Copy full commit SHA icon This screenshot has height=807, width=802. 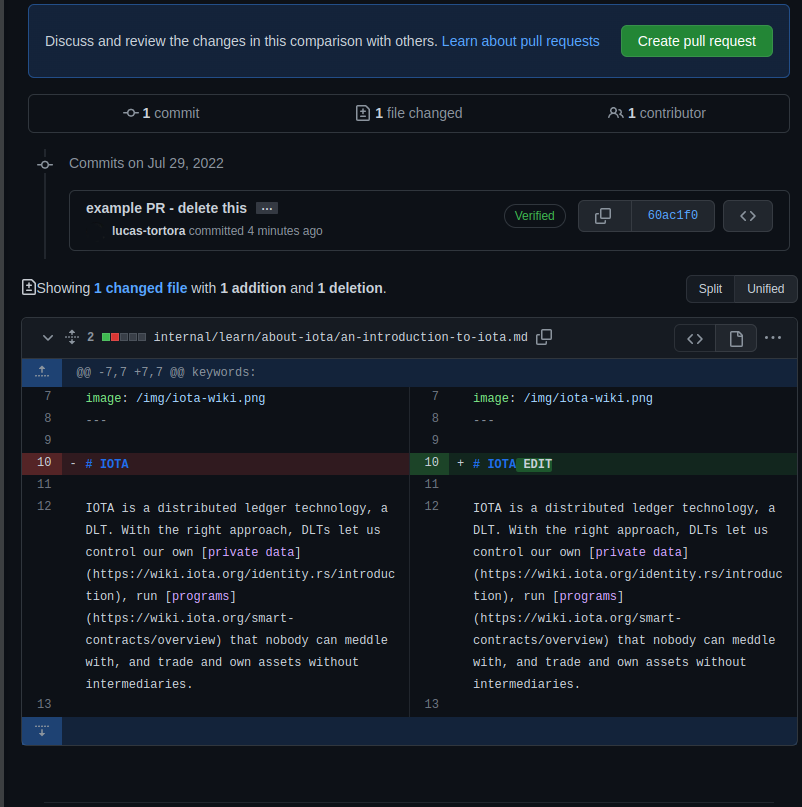click(604, 216)
